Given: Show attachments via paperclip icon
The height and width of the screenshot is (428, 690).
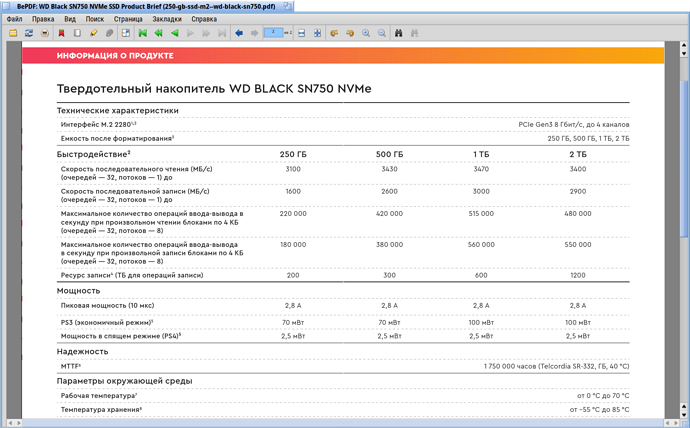Looking at the screenshot, I should 109,33.
